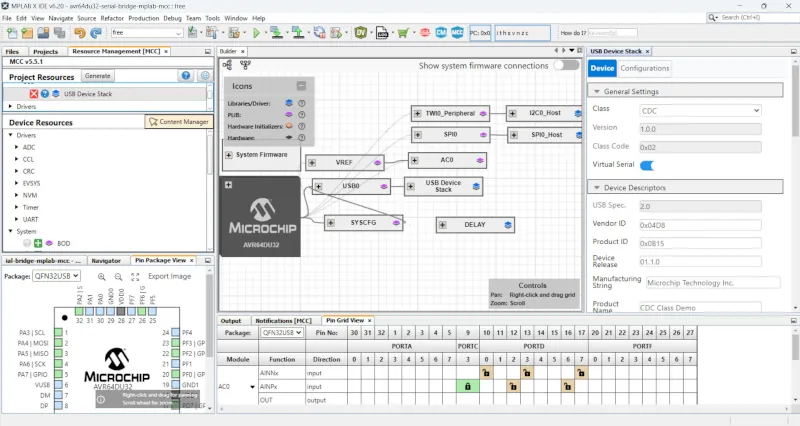Click the shopping cart toolbar icon
The image size is (800, 426).
click(x=403, y=33)
